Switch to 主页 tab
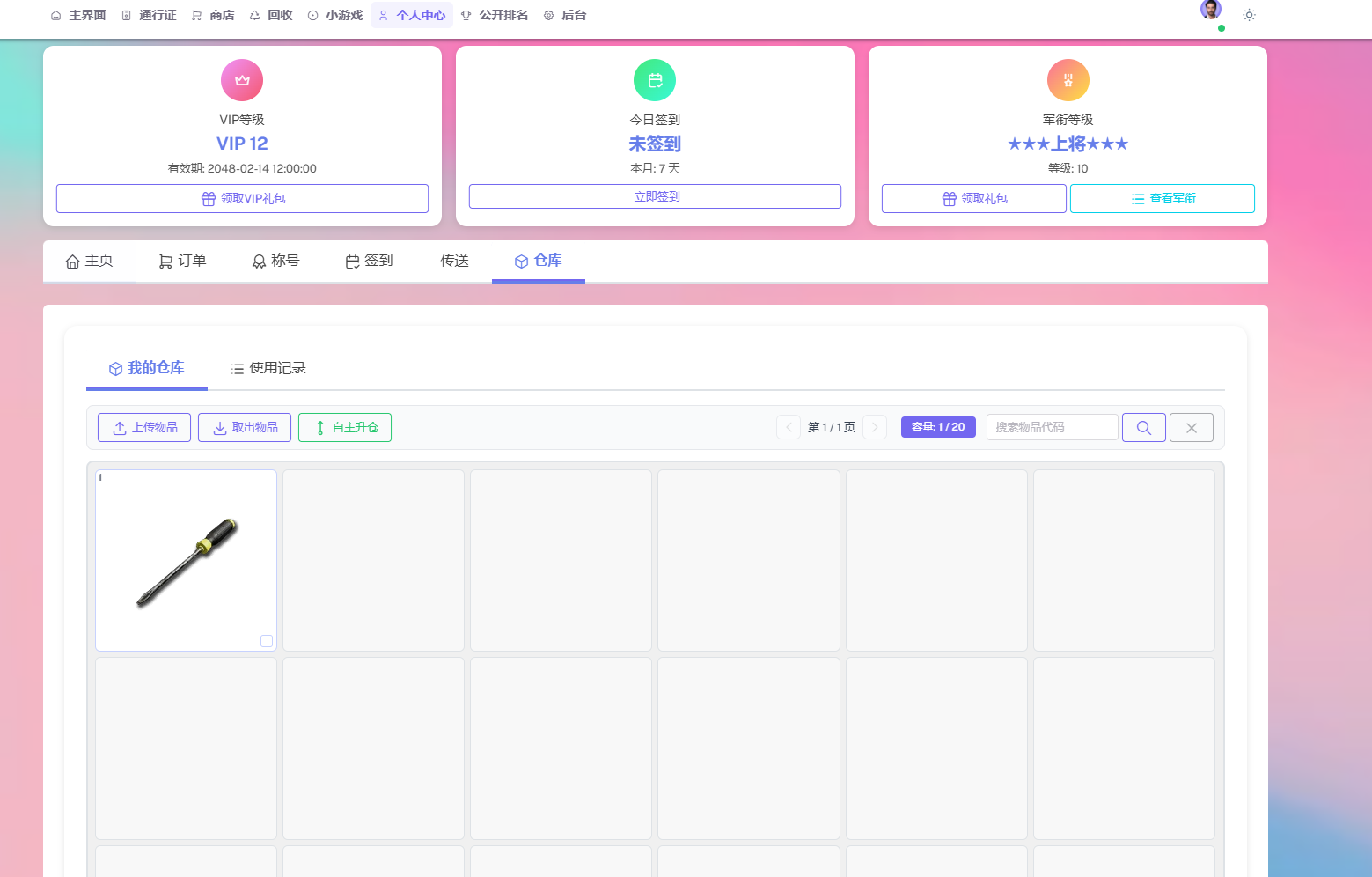This screenshot has width=1372, height=877. (90, 261)
